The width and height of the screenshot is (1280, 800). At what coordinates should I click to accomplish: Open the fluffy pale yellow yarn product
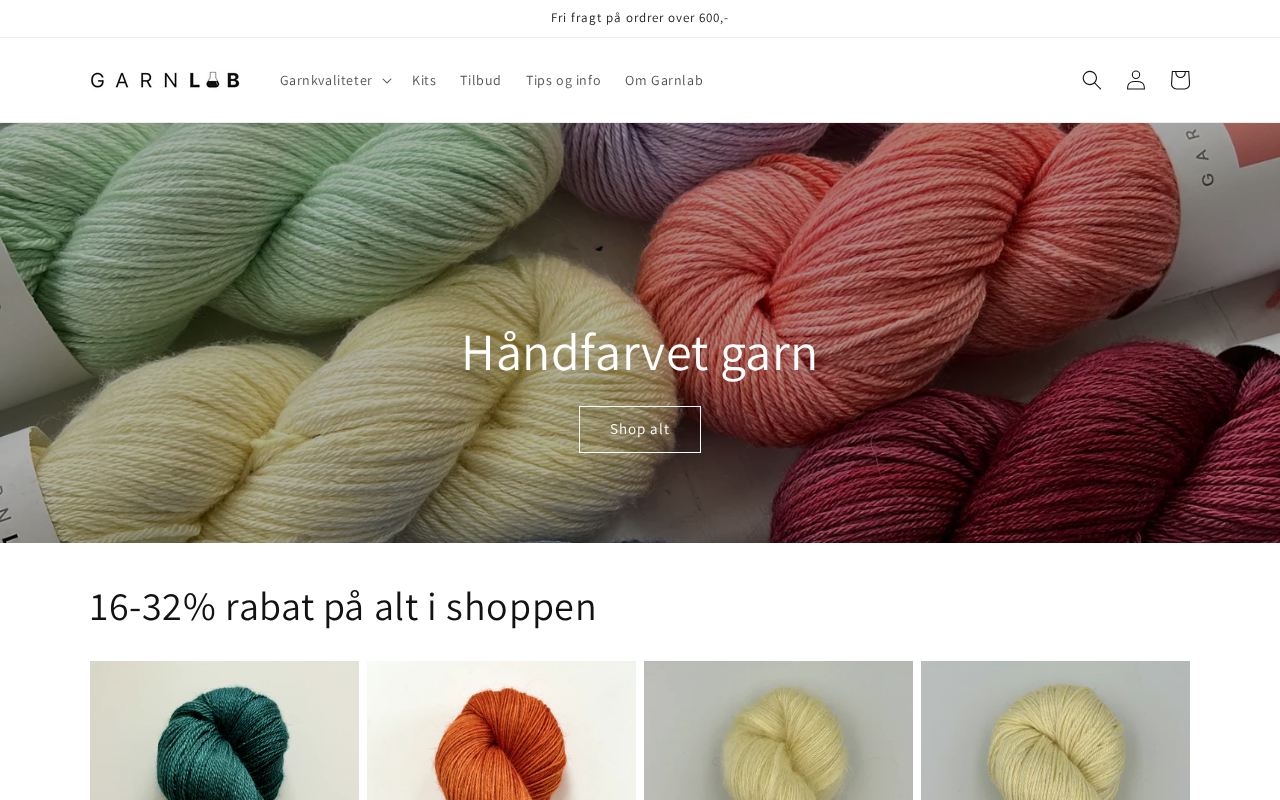[778, 731]
